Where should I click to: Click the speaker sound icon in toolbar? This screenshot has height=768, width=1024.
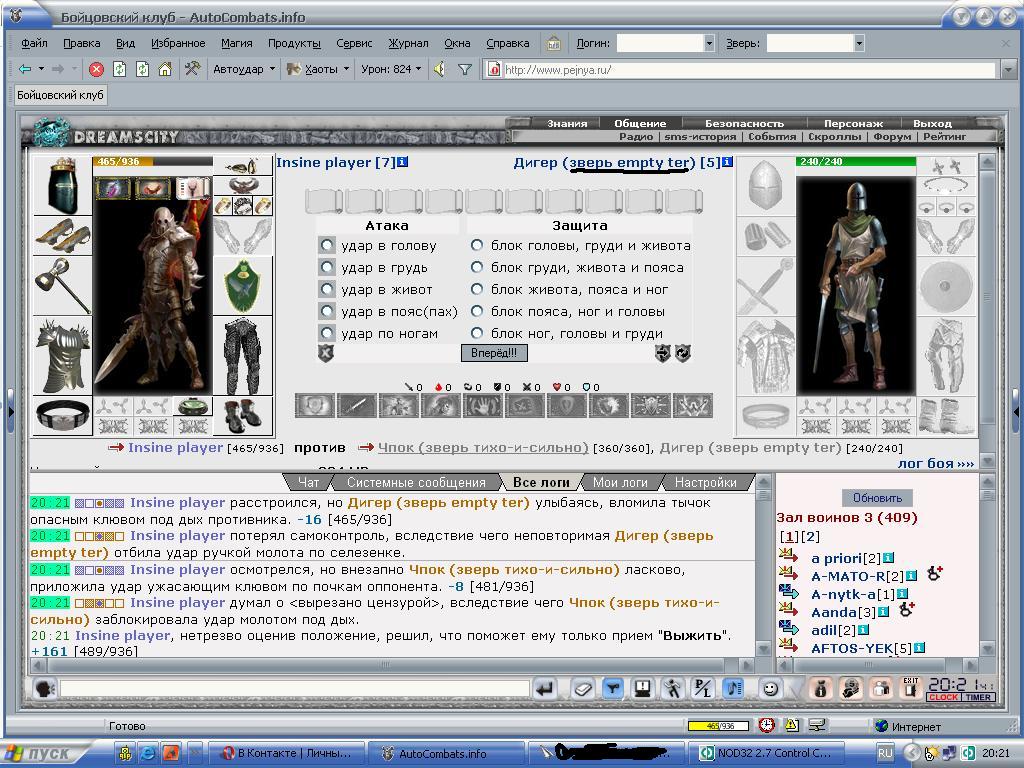point(440,69)
